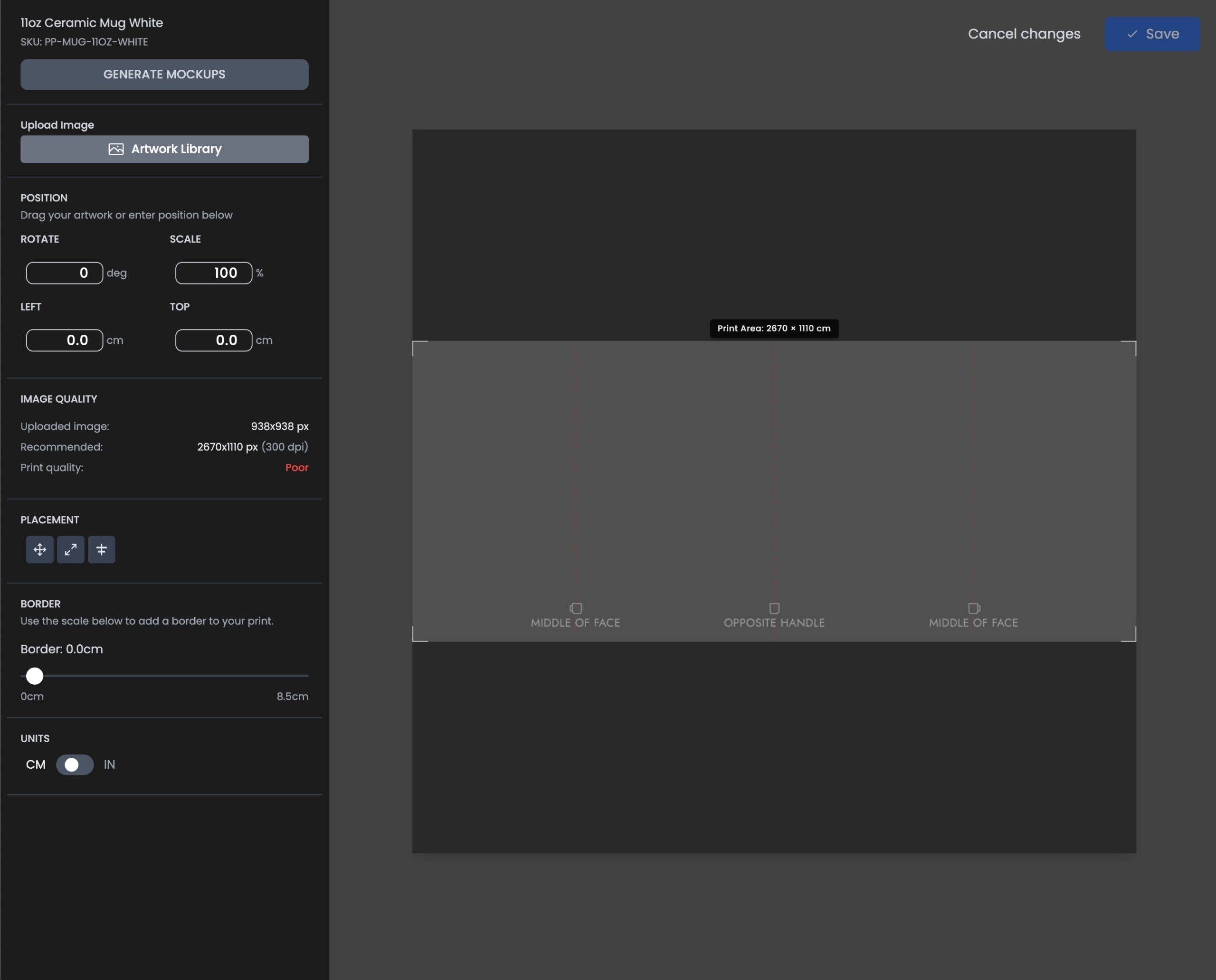Click the move/center artwork placement icon
This screenshot has width=1216, height=980.
point(39,549)
